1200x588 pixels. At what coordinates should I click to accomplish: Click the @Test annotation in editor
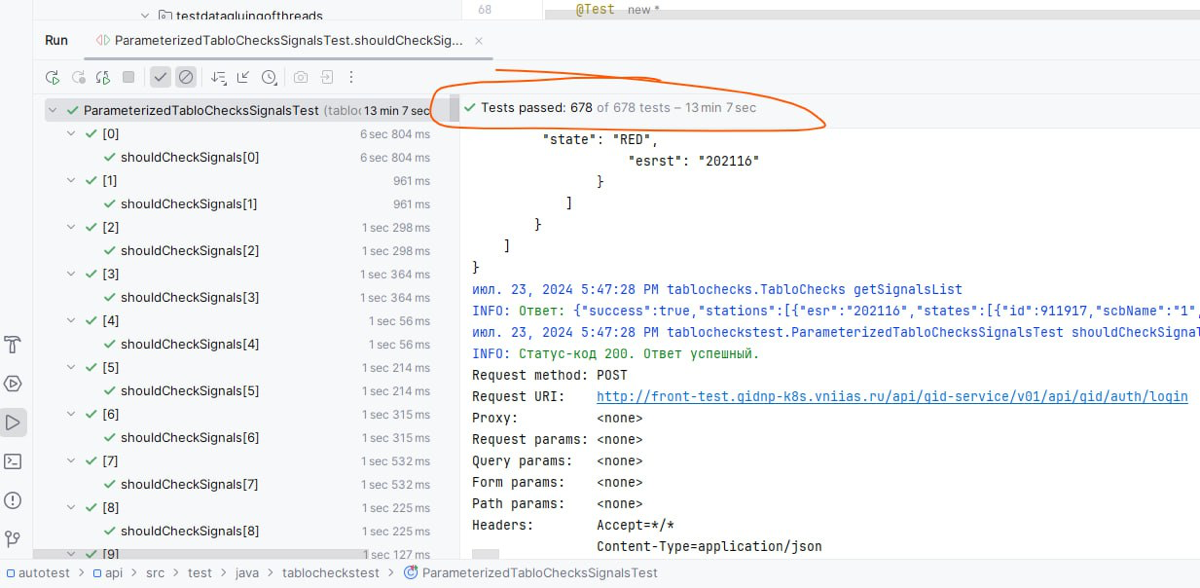point(595,9)
